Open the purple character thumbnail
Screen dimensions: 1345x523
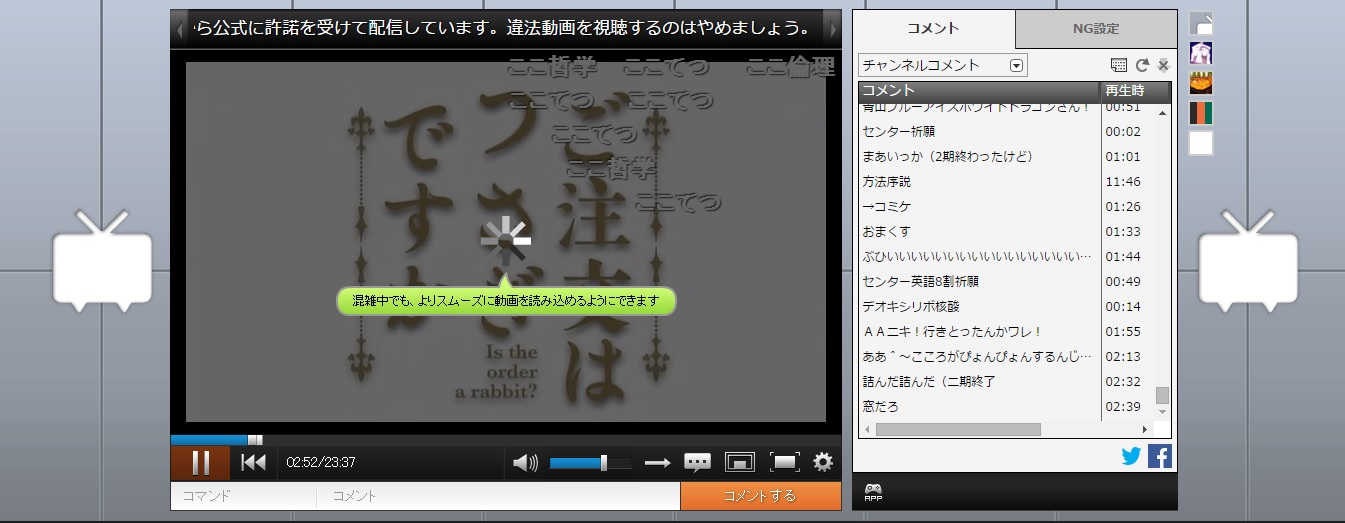pyautogui.click(x=1201, y=53)
